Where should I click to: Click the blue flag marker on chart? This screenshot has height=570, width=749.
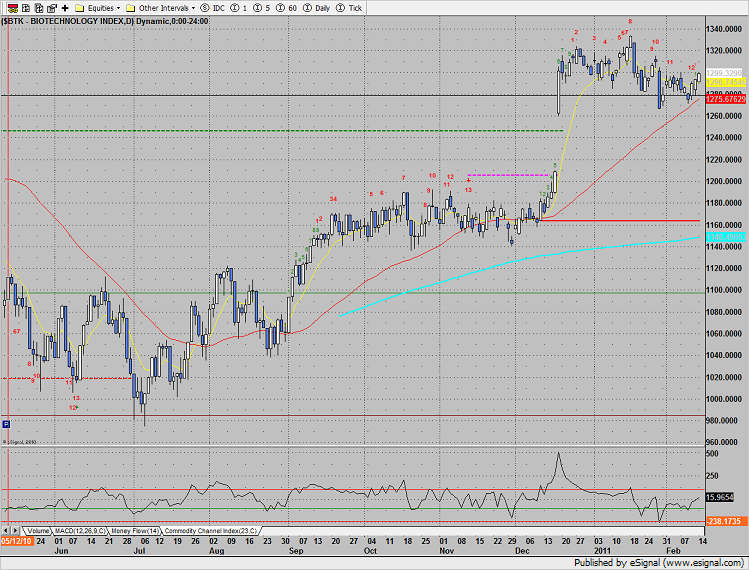[x=6, y=423]
